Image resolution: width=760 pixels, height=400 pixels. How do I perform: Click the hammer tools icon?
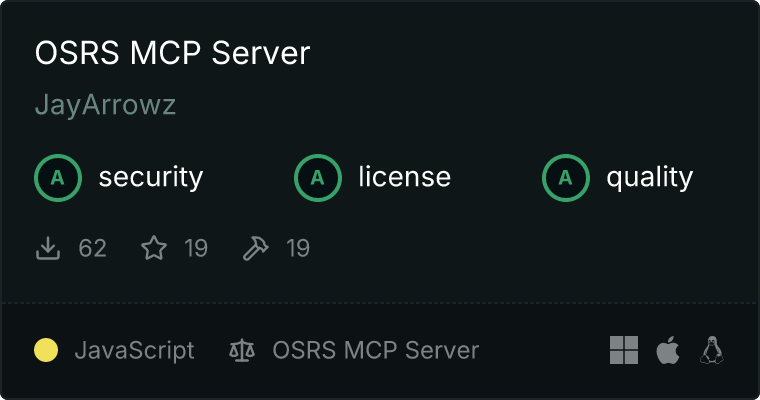point(256,248)
